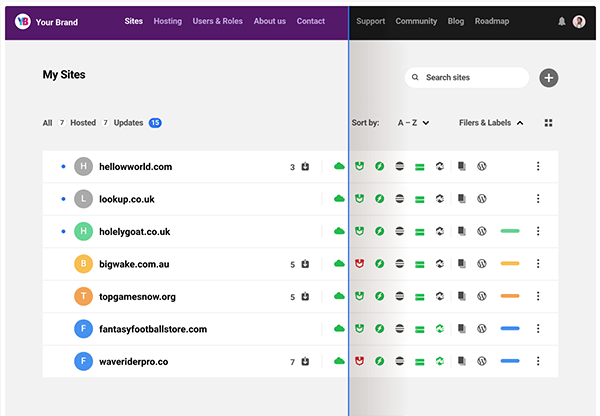Open the user profile avatar

coord(579,21)
